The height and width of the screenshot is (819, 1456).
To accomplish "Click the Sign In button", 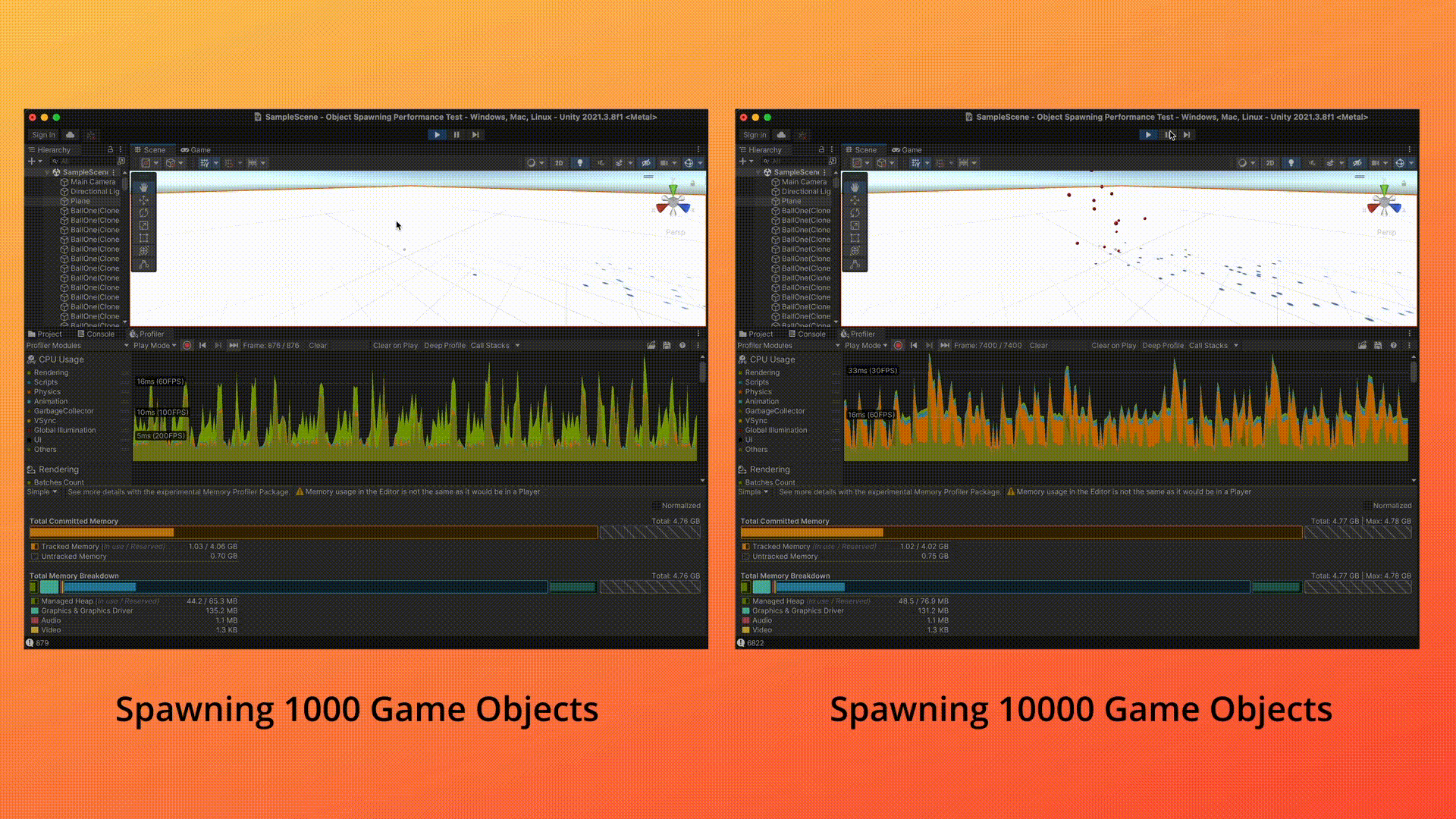I will point(42,134).
